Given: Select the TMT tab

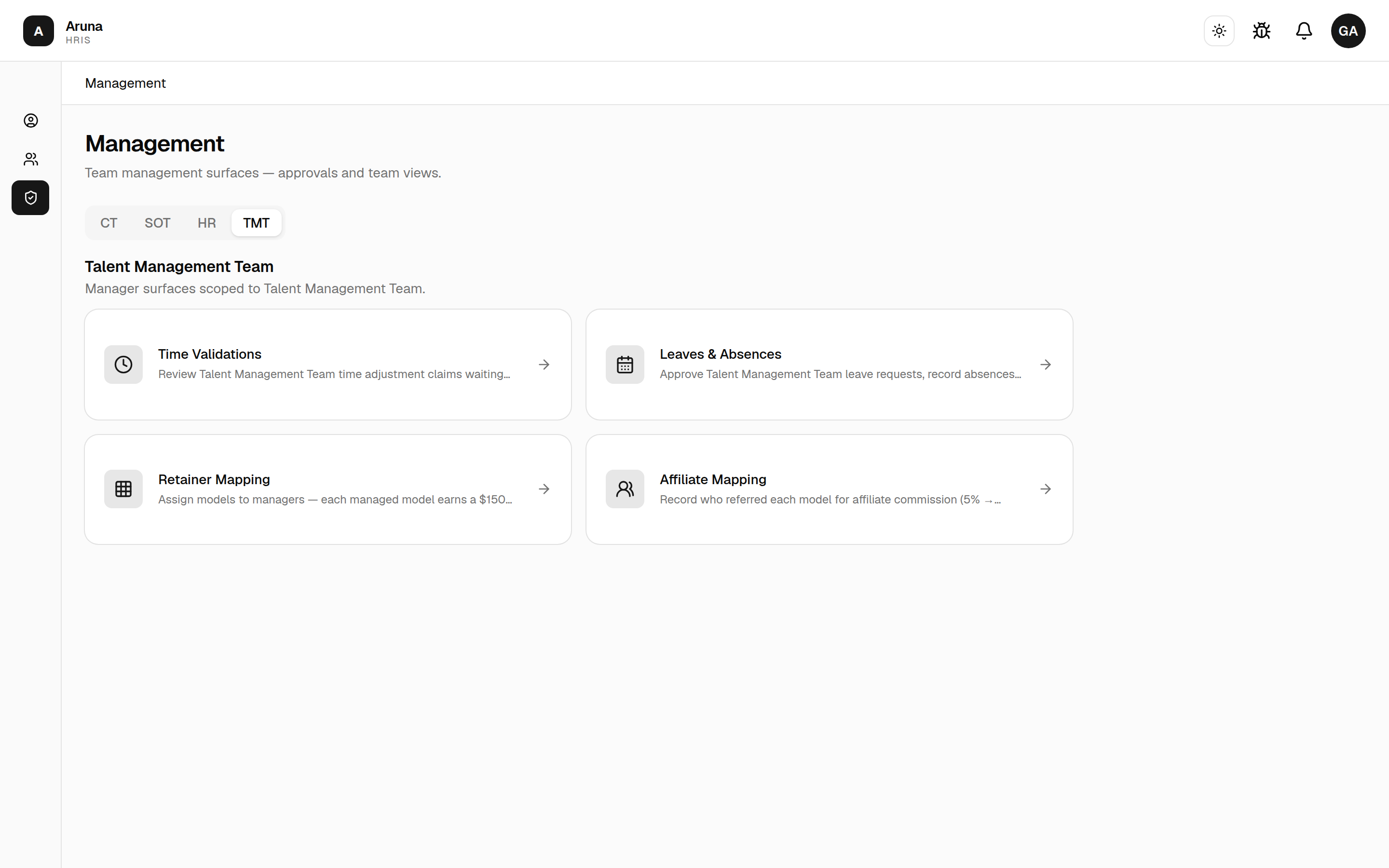Looking at the screenshot, I should (256, 223).
